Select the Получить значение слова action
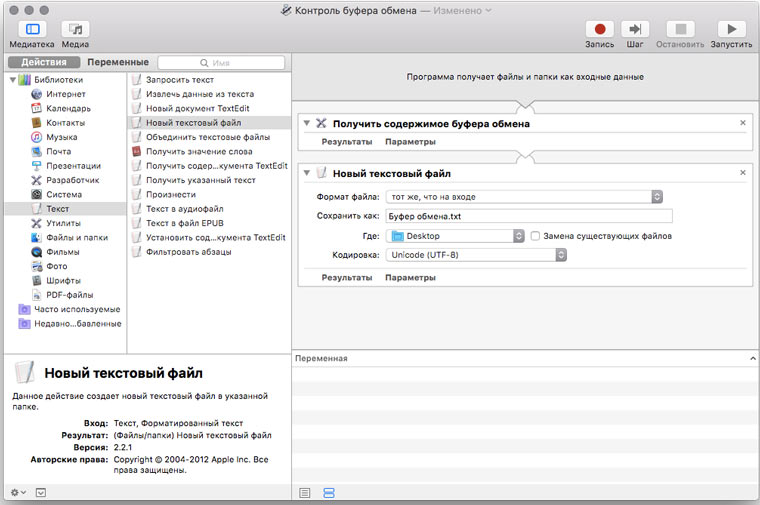Screen dimensions: 760x505 tap(199, 151)
